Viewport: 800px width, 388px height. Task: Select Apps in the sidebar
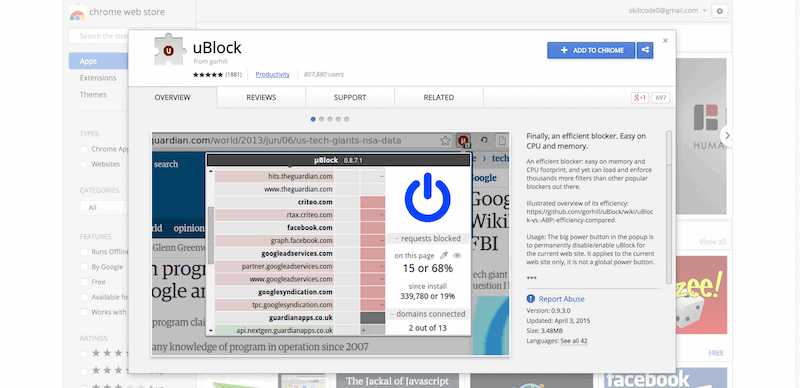98,61
